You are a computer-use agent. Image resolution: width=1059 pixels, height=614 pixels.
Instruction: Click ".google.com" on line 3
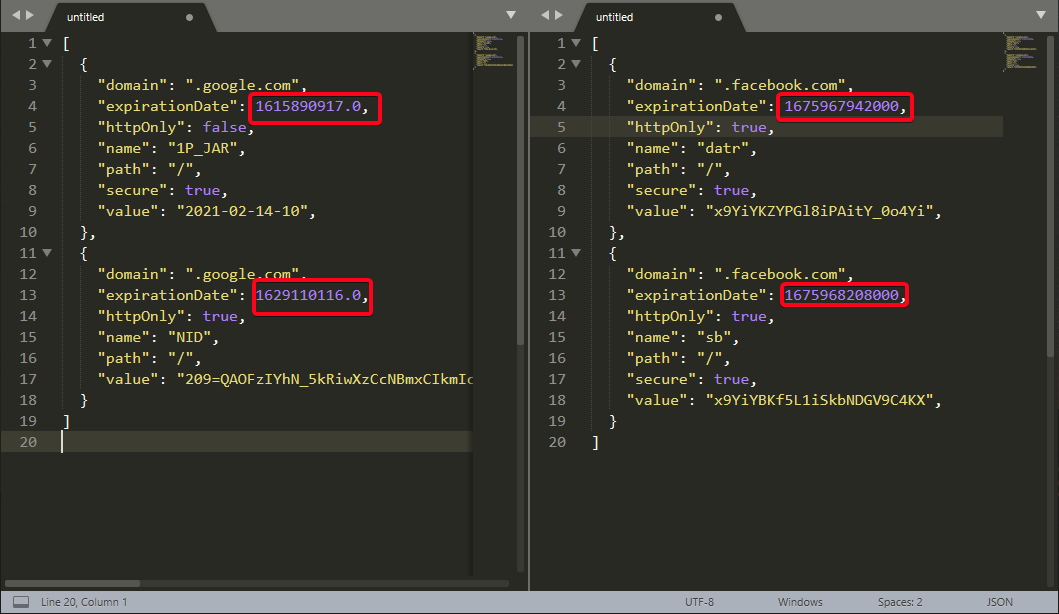(x=242, y=85)
